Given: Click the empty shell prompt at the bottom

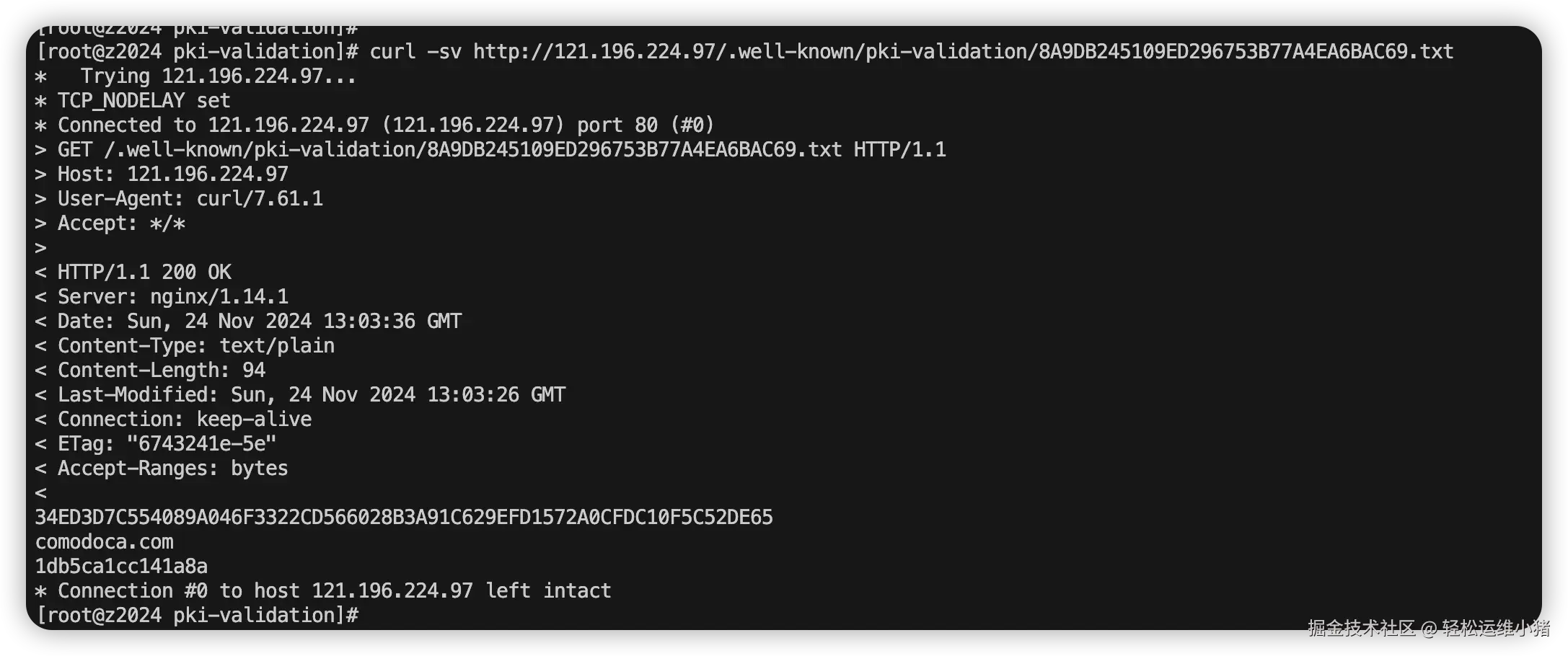Looking at the screenshot, I should click(198, 616).
